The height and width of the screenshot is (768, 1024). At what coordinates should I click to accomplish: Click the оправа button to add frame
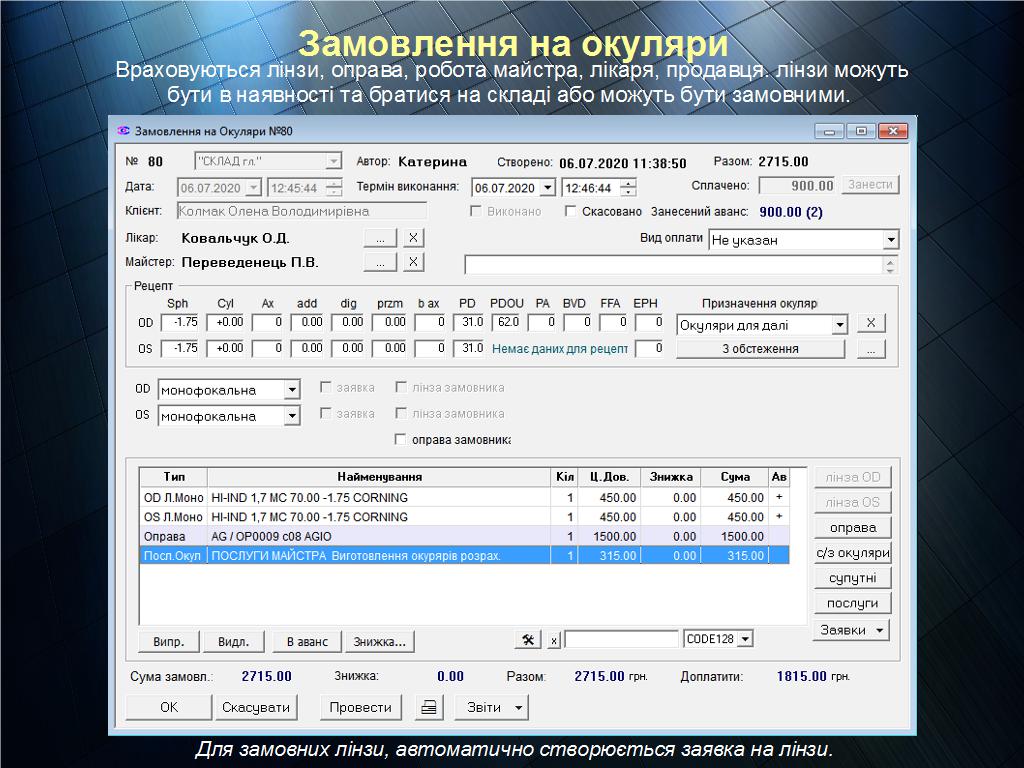[852, 527]
